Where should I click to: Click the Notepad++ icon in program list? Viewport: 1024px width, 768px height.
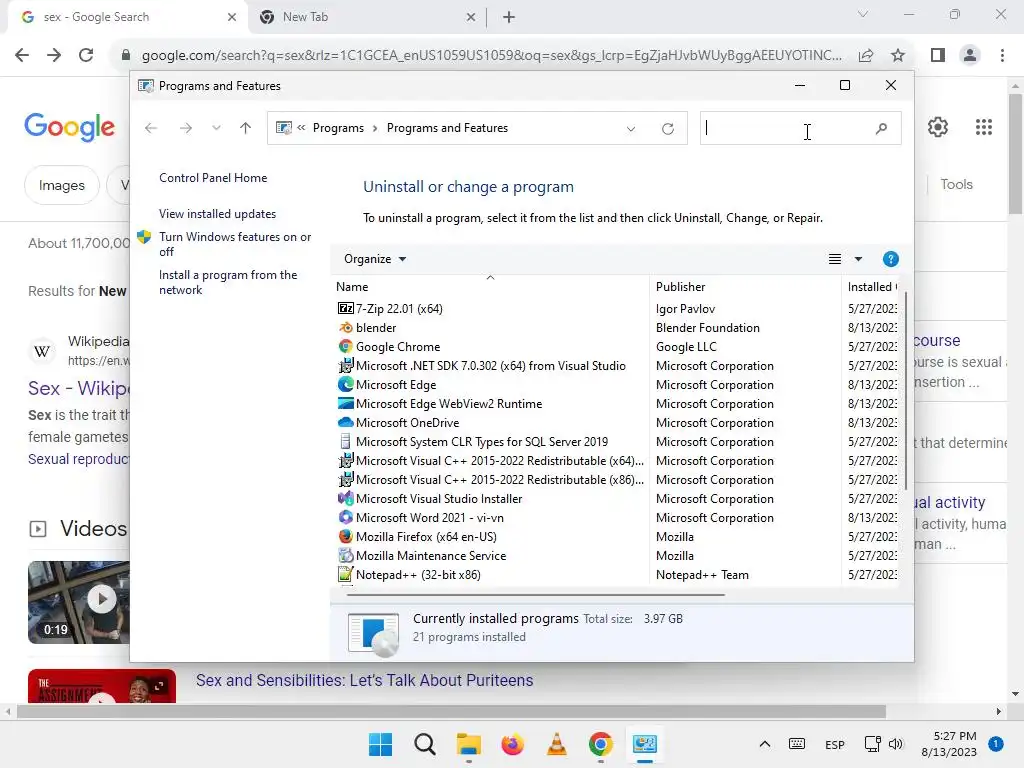point(345,575)
